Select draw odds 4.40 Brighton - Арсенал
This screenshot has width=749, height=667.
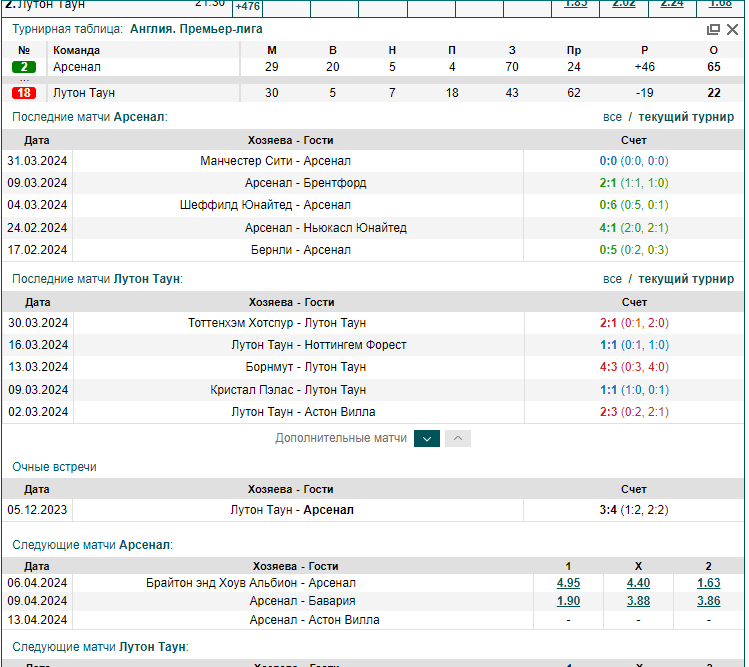pyautogui.click(x=638, y=583)
